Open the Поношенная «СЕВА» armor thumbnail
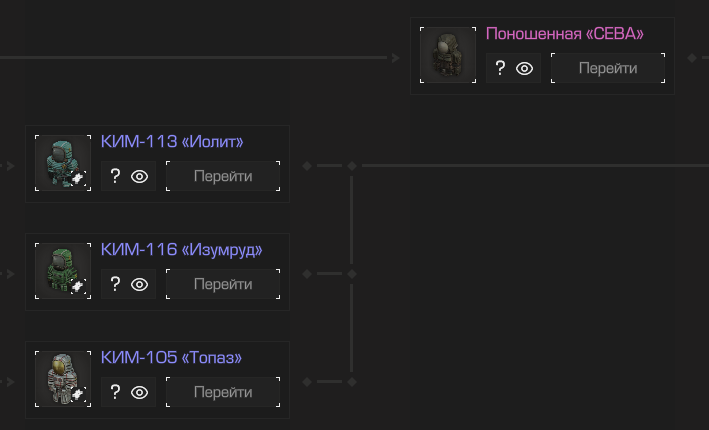 point(447,56)
